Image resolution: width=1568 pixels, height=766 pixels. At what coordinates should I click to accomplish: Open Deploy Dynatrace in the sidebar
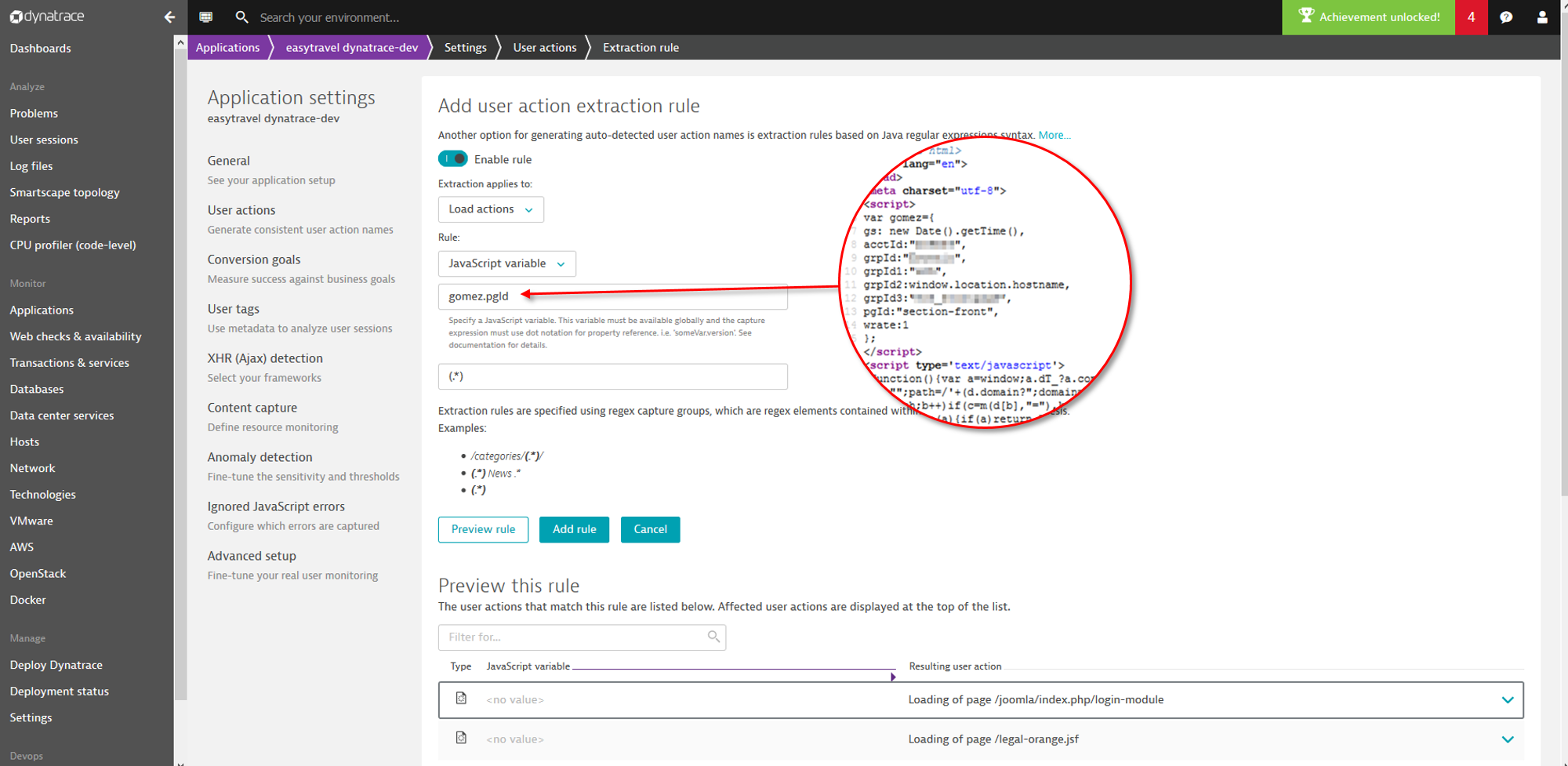(56, 665)
